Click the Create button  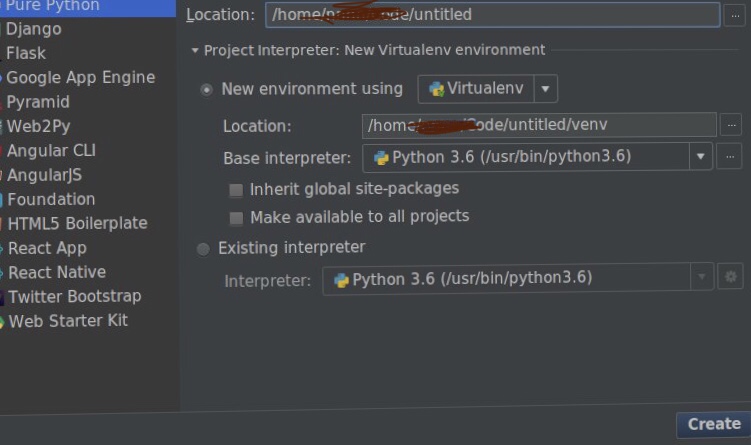[x=714, y=424]
